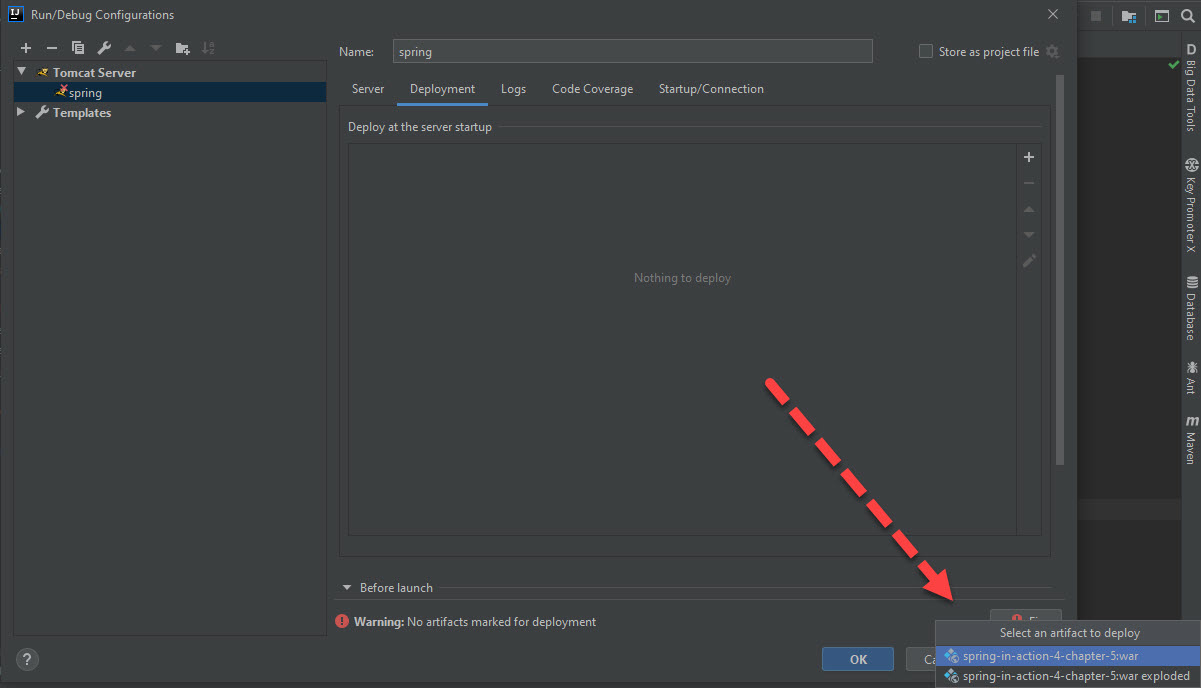Open the help question mark button
The height and width of the screenshot is (688, 1201).
pos(27,659)
